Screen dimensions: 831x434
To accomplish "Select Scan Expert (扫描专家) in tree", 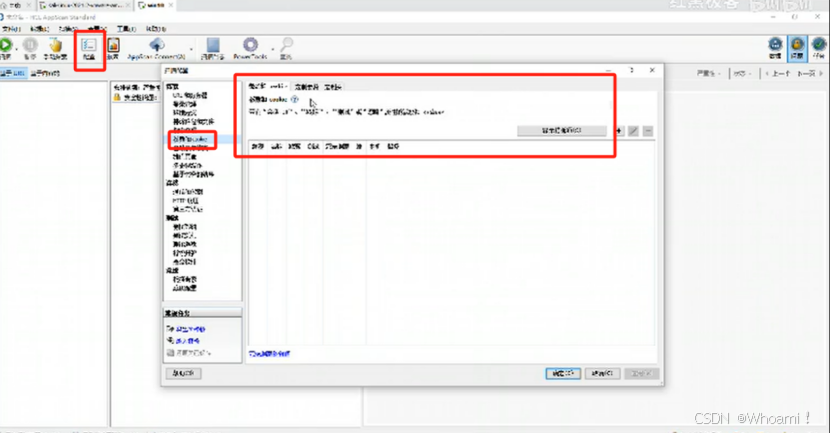I will coord(184,279).
